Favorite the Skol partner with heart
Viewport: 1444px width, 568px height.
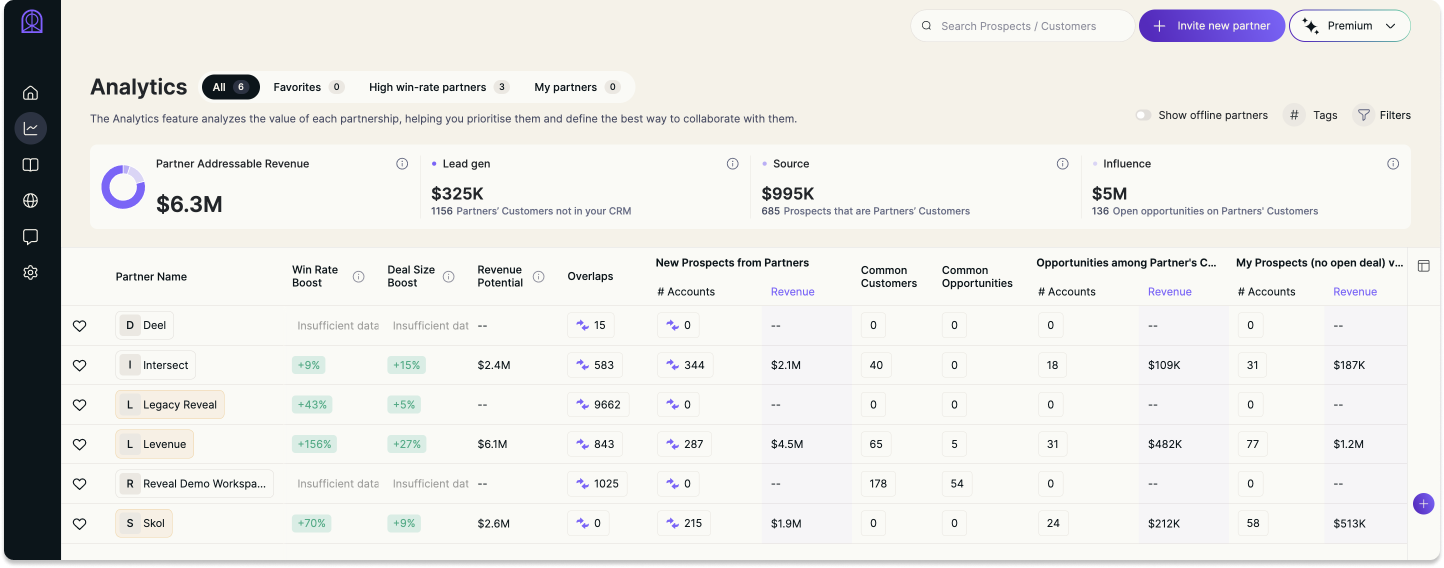click(x=80, y=523)
